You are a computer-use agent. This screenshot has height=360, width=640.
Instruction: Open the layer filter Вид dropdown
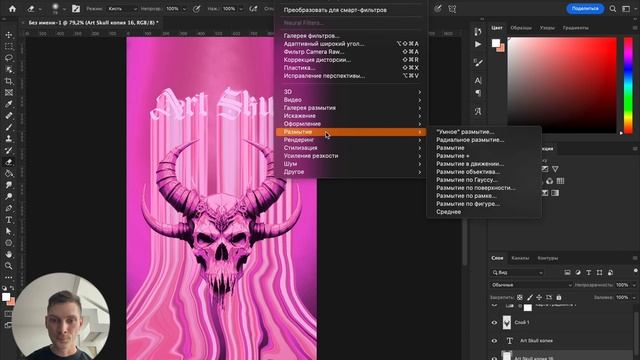pos(518,273)
